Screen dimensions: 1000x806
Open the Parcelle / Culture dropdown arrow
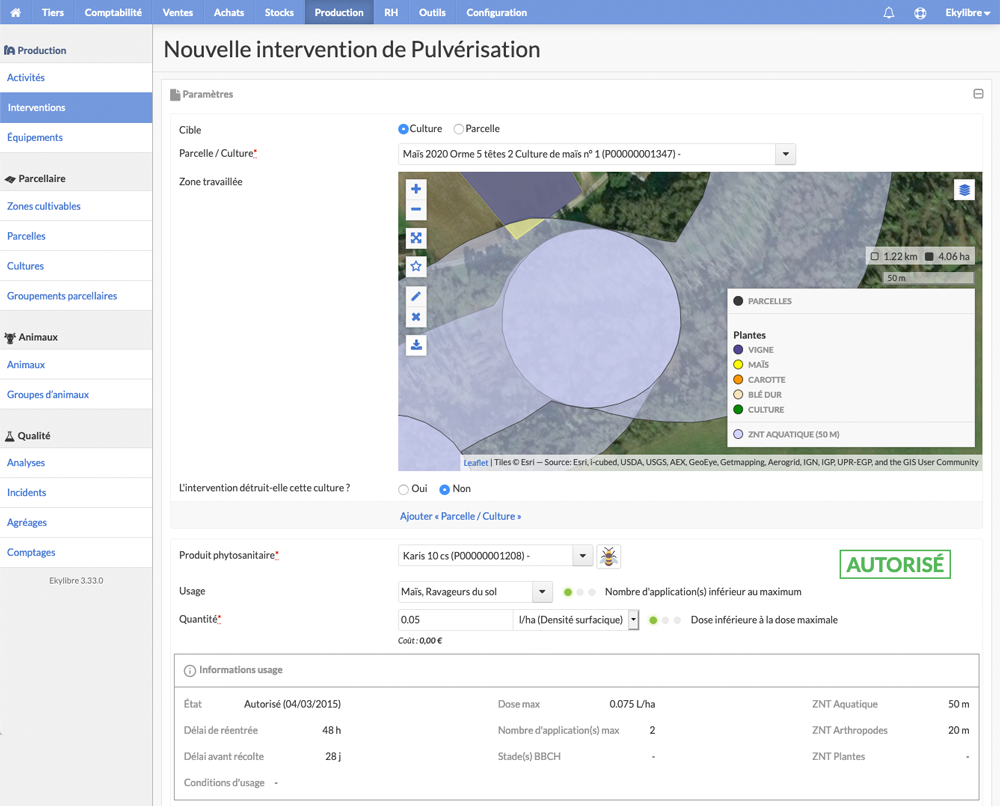pos(785,154)
